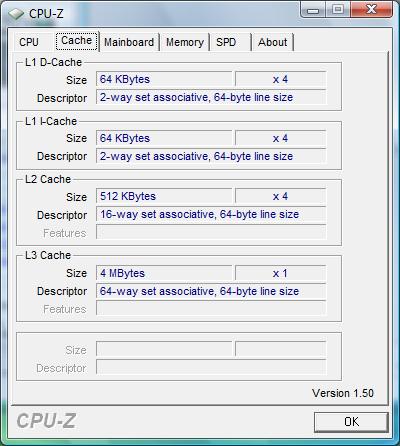Click the Version 1.50 text
Image resolution: width=400 pixels, height=446 pixels.
tap(343, 393)
